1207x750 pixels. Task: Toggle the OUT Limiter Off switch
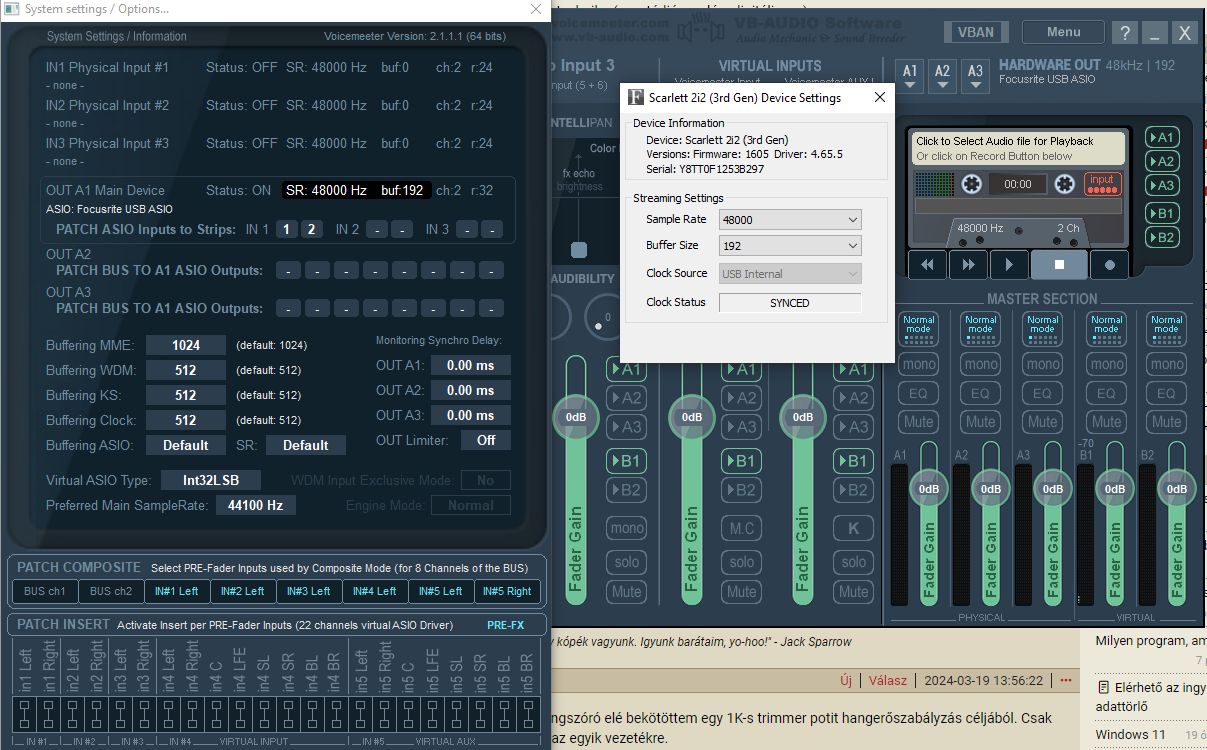point(485,440)
